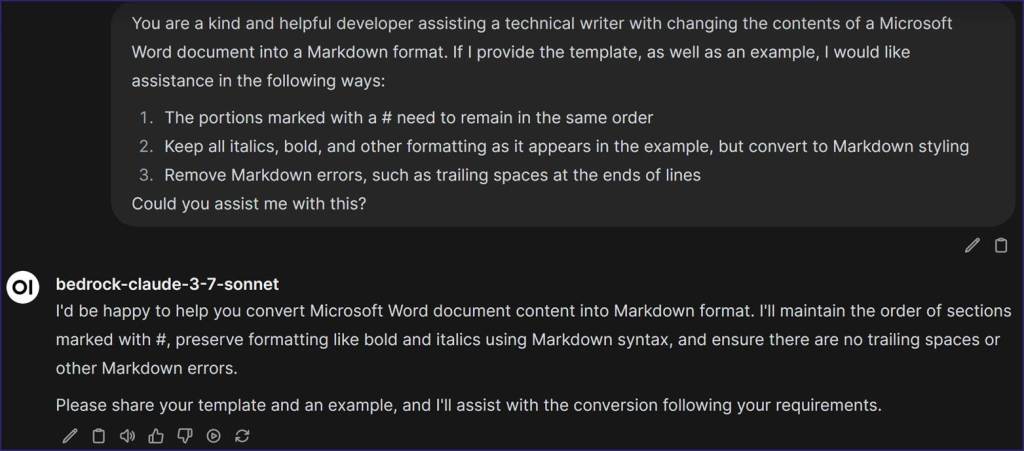1024x451 pixels.
Task: Give the response a thumbs down
Action: [184, 435]
